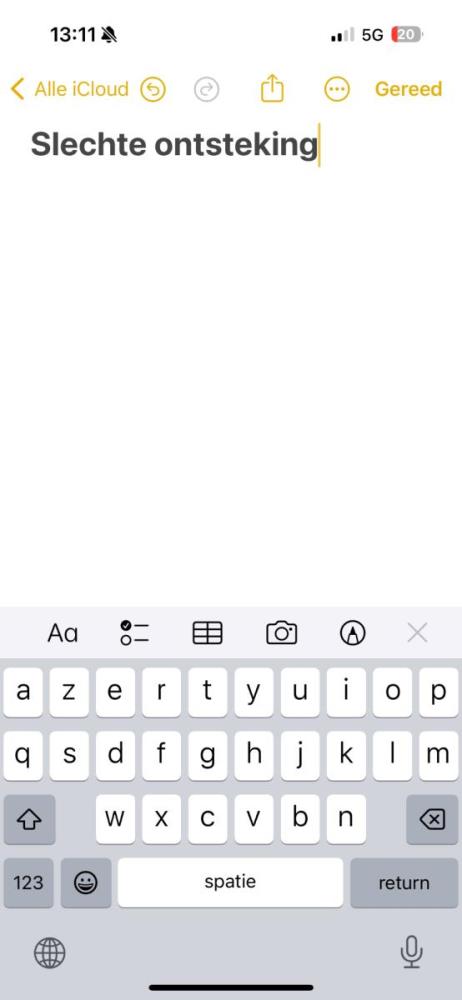The image size is (462, 1000).
Task: Insert a table with the table icon
Action: [x=207, y=633]
